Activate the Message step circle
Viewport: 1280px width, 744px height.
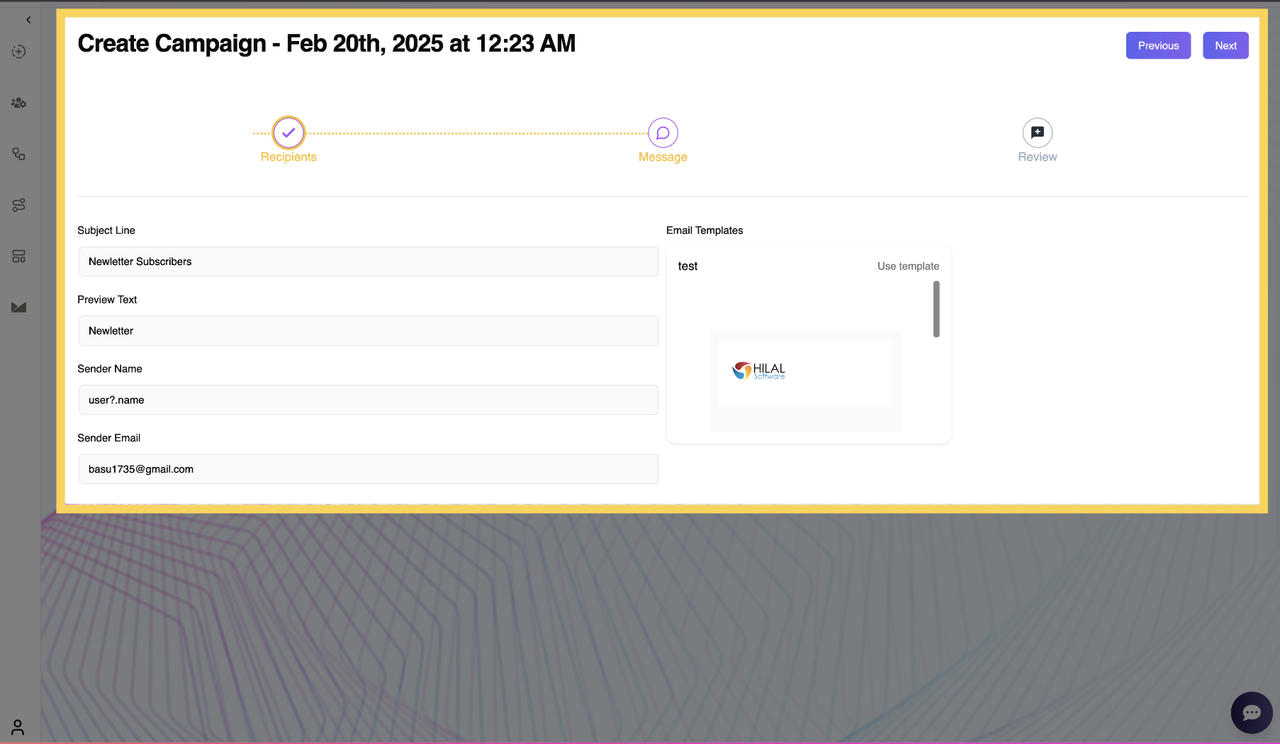tap(663, 132)
